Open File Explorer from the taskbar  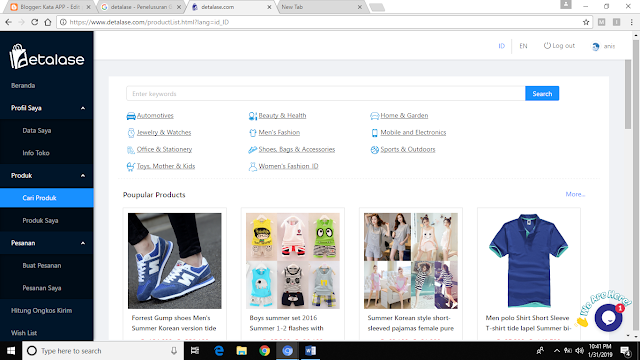(242, 351)
